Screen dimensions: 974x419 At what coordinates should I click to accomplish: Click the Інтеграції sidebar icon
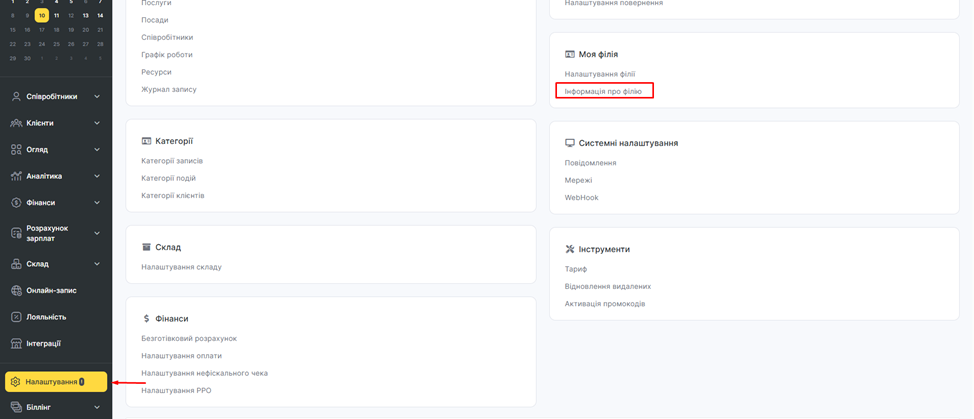point(16,343)
